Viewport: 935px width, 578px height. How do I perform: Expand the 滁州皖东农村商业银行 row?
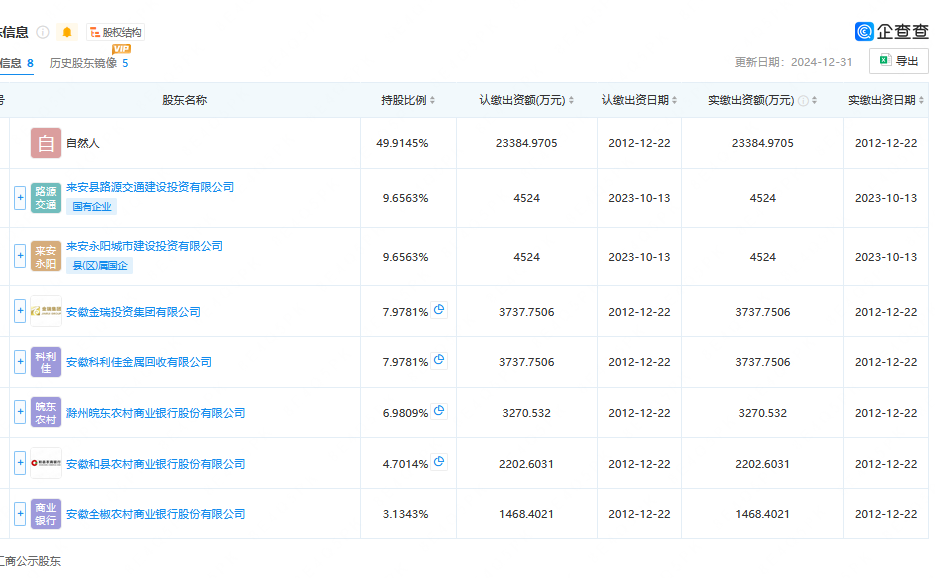[20, 412]
